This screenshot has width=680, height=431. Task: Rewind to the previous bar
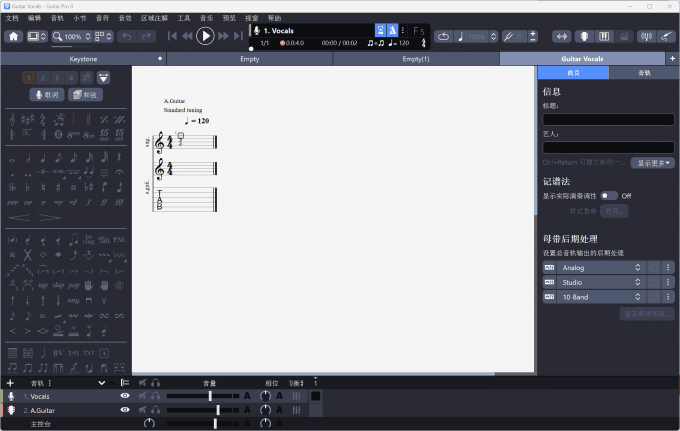coord(187,36)
